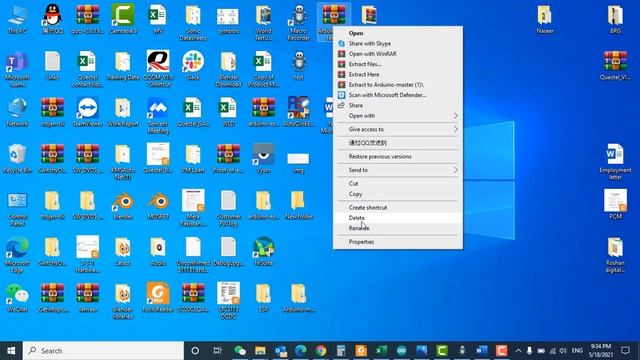Choose Rename from the context menu

[x=398, y=228]
